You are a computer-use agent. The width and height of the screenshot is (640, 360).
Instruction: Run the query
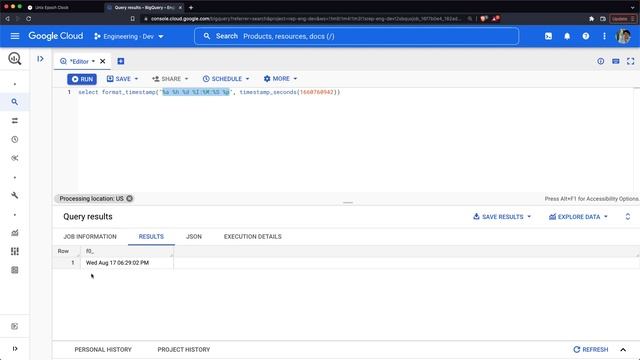tap(82, 79)
